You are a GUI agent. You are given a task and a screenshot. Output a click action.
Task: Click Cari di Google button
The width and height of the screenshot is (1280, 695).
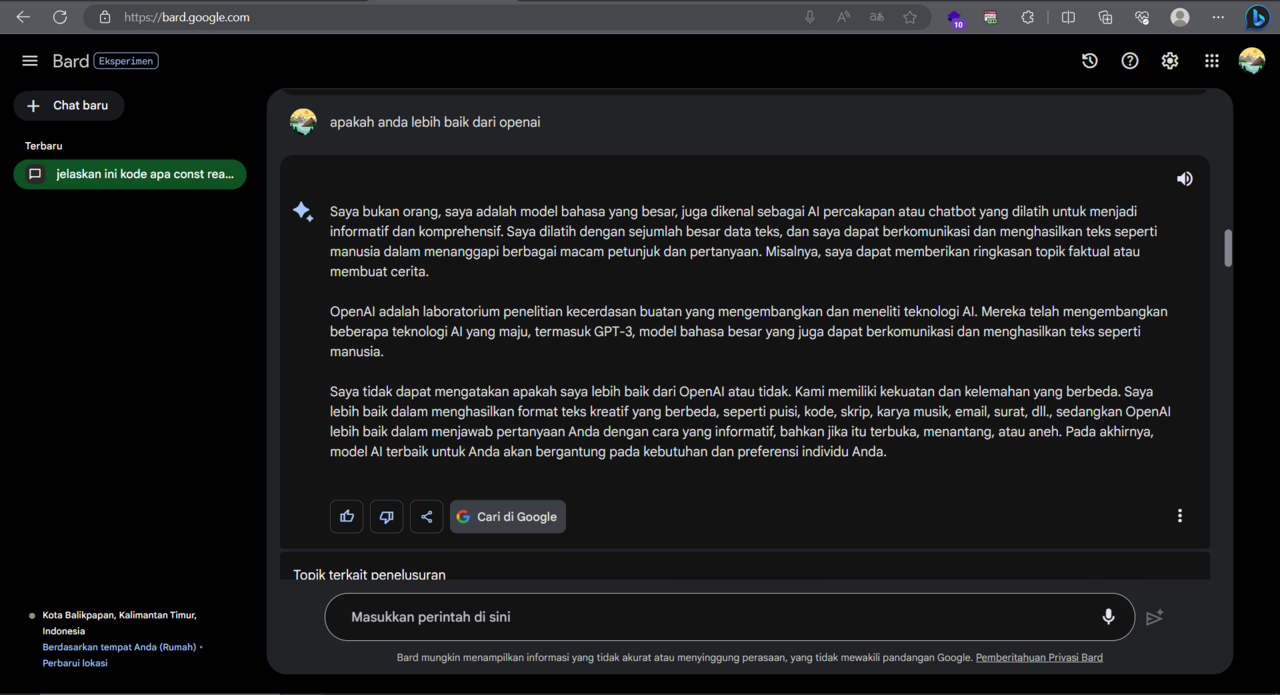click(508, 517)
